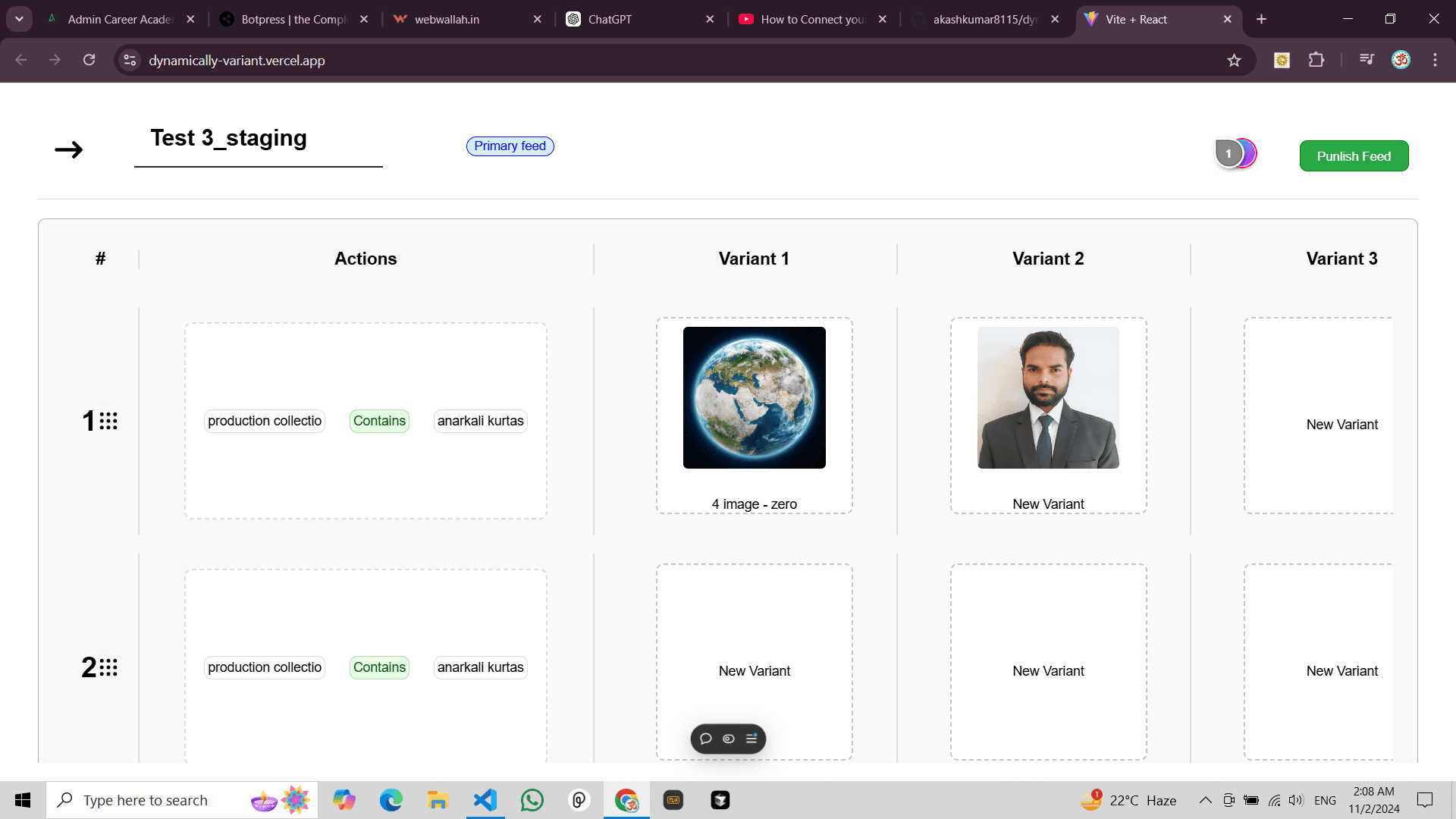
Task: Grab the drag handle dots of row 2
Action: click(108, 667)
